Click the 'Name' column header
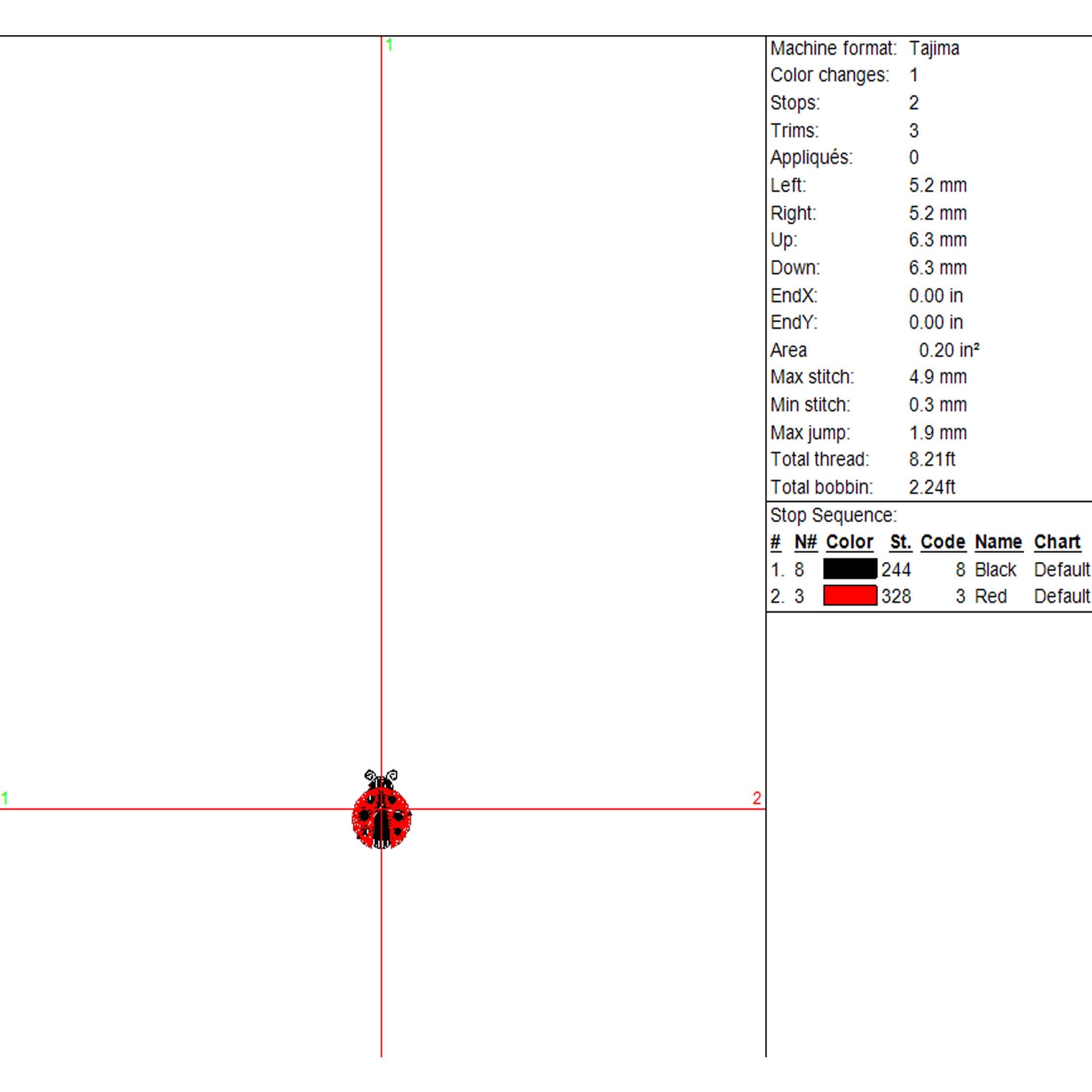The image size is (1092, 1092). click(x=998, y=542)
